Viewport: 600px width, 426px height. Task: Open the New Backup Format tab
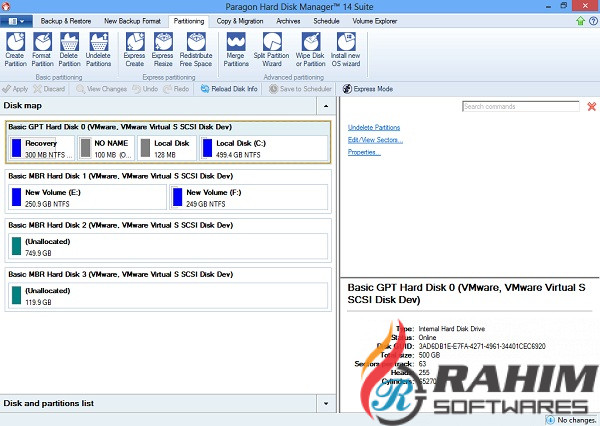pos(132,21)
